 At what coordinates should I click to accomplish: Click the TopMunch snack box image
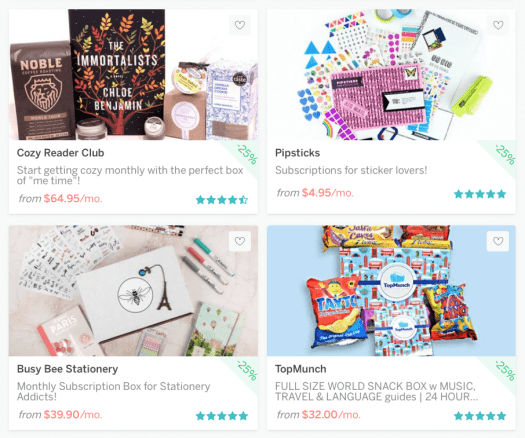click(391, 290)
